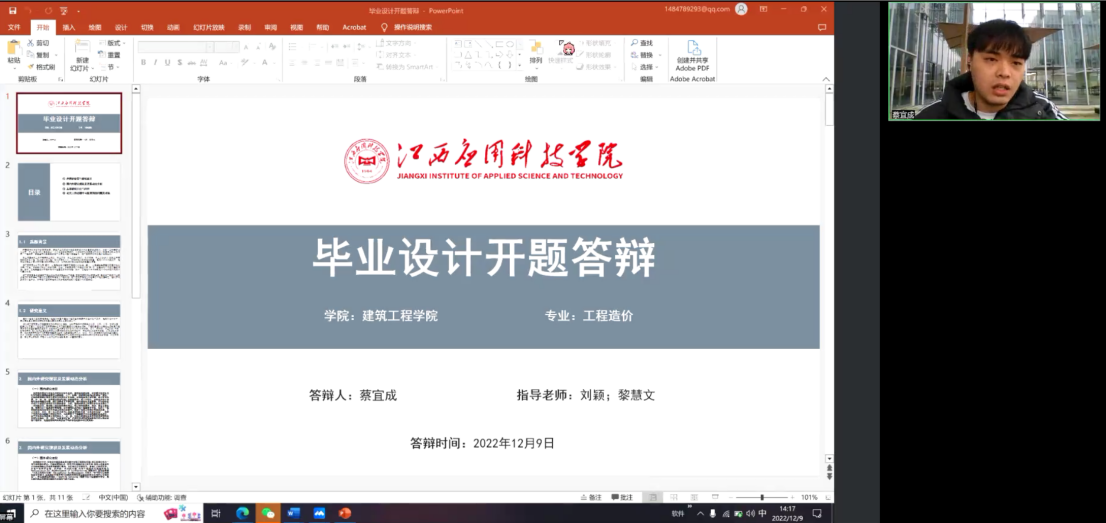The image size is (1106, 523).
Task: Toggle the Notes (备注) pane in status bar
Action: click(x=591, y=497)
